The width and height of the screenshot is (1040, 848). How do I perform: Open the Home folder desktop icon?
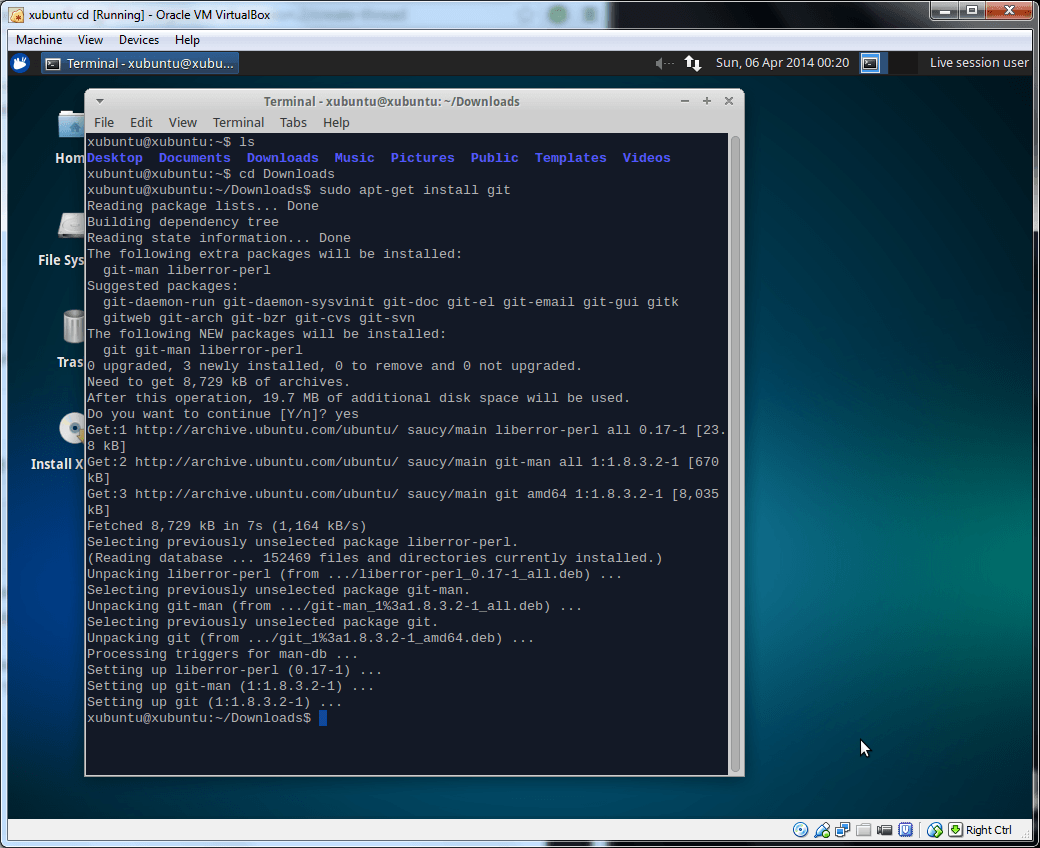click(x=70, y=138)
